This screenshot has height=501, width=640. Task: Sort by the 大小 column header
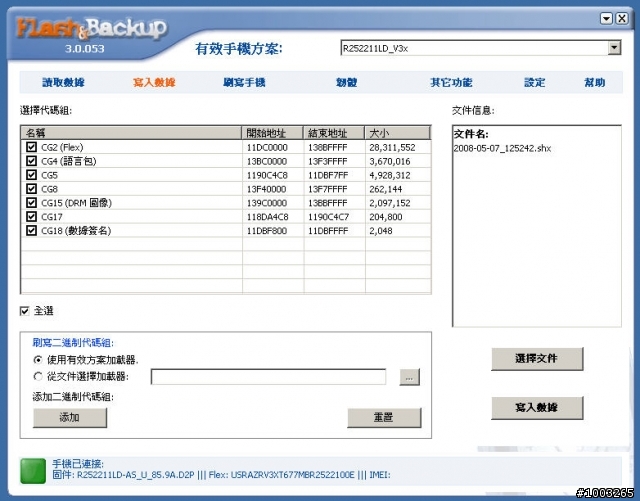pos(398,133)
